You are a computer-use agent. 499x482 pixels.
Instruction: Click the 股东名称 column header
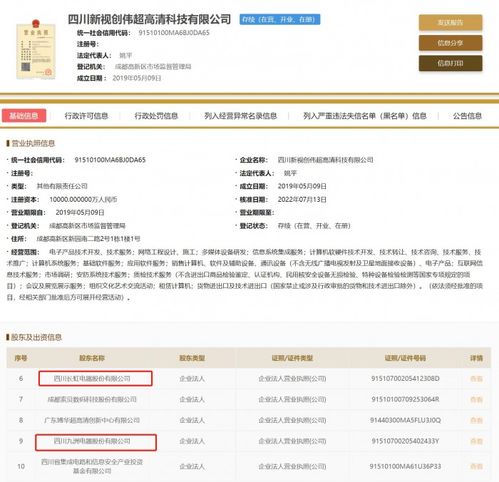tap(92, 358)
